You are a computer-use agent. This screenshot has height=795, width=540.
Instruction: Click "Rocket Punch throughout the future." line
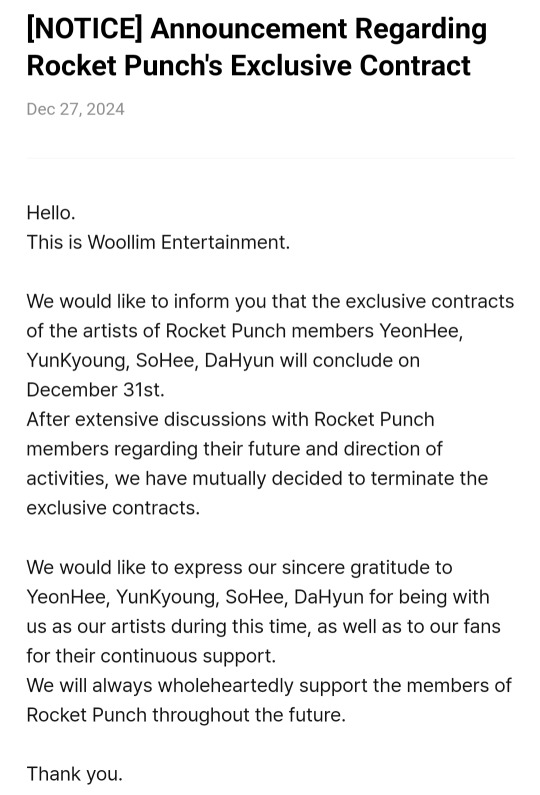(186, 715)
